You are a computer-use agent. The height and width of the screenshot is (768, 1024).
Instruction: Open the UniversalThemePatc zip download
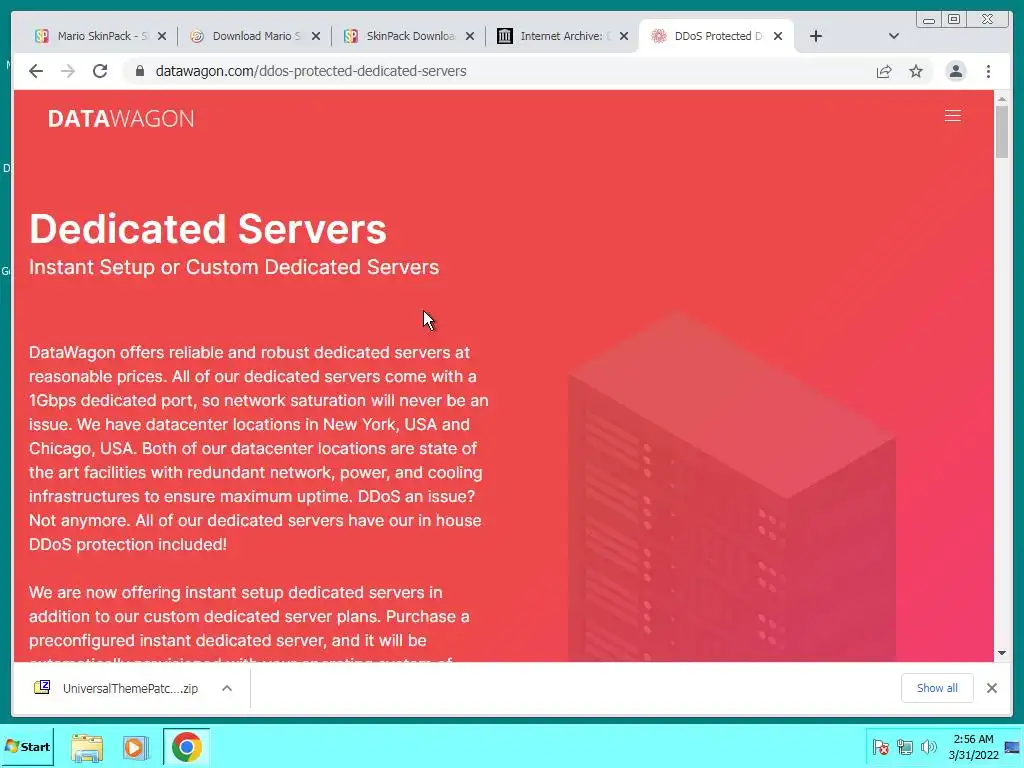click(x=118, y=688)
